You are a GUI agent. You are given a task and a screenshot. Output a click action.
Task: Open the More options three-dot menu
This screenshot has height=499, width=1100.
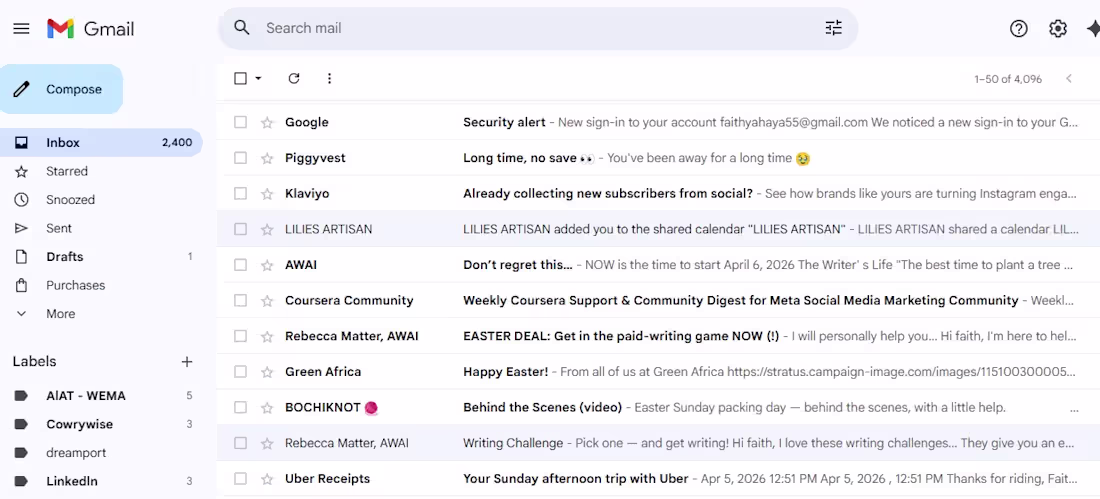click(330, 79)
